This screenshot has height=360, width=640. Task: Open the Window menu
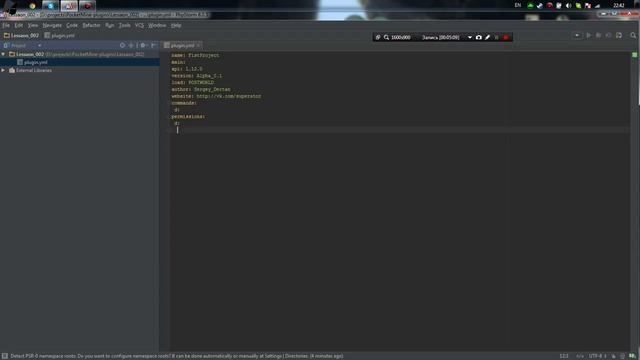157,25
